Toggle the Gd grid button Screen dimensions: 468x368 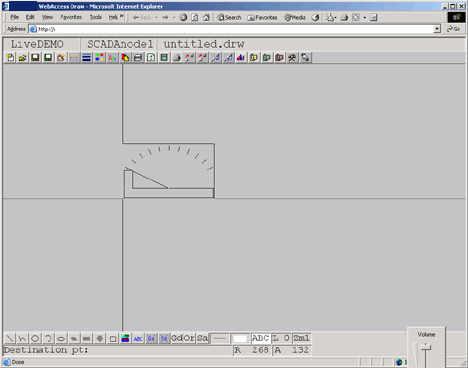pos(177,338)
